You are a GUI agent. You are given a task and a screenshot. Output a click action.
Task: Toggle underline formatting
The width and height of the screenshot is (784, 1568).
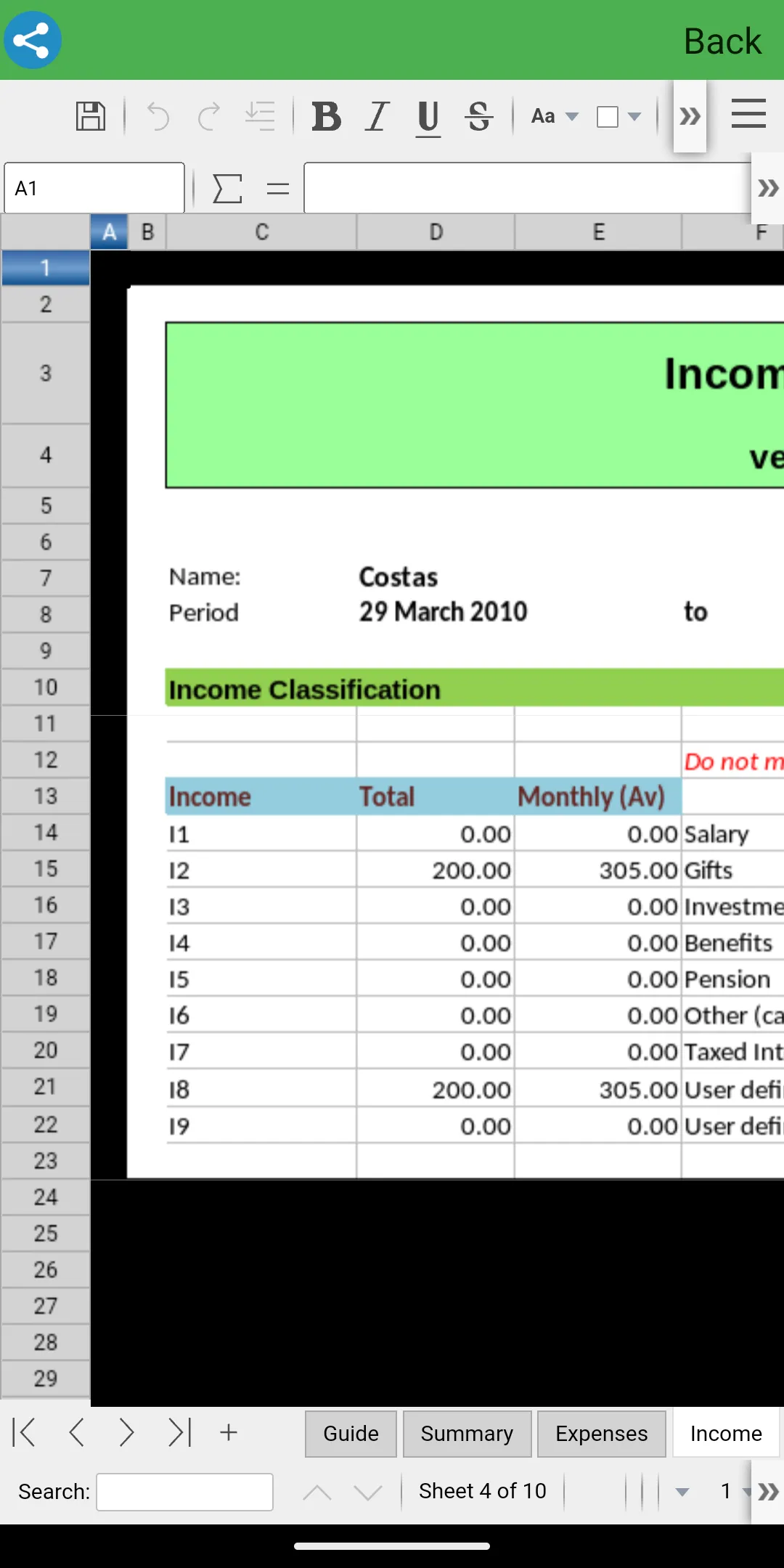click(428, 118)
